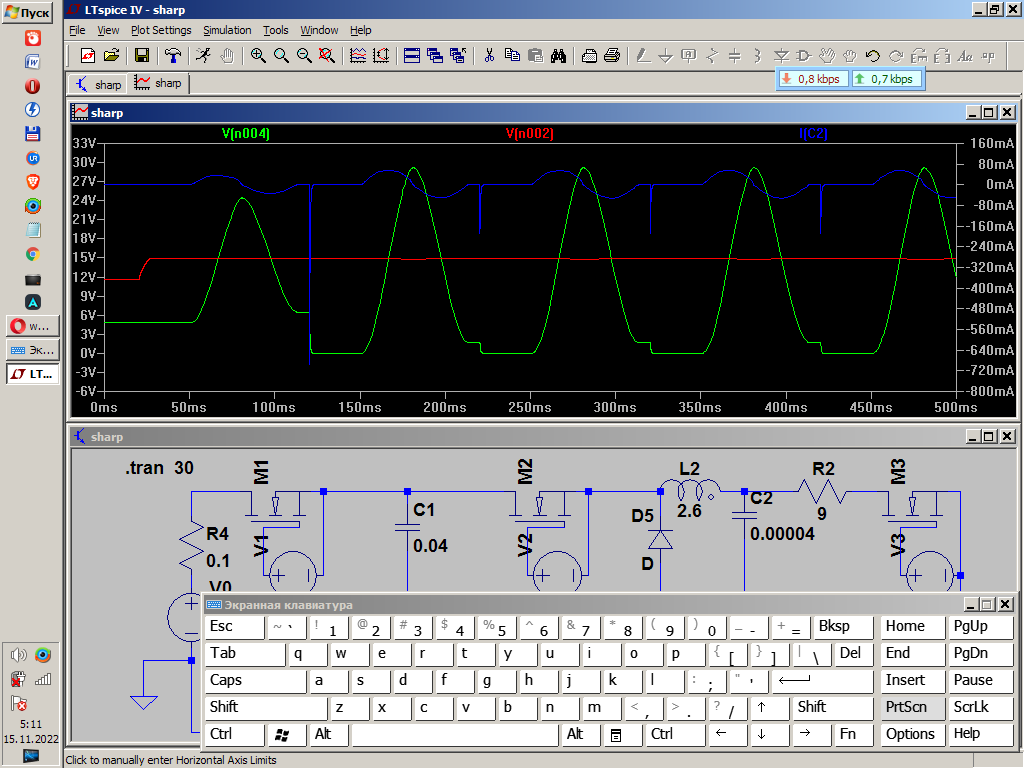The image size is (1024, 768).
Task: Click the Run simulation icon
Action: coord(203,55)
